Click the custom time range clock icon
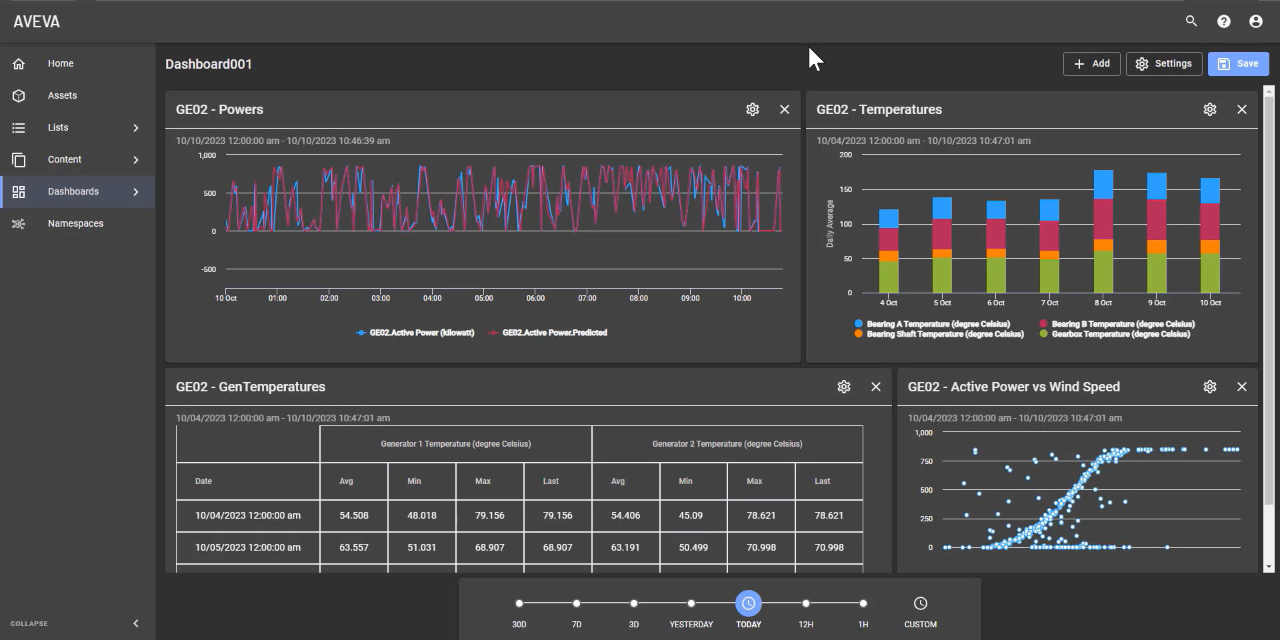This screenshot has width=1280, height=640. (921, 603)
